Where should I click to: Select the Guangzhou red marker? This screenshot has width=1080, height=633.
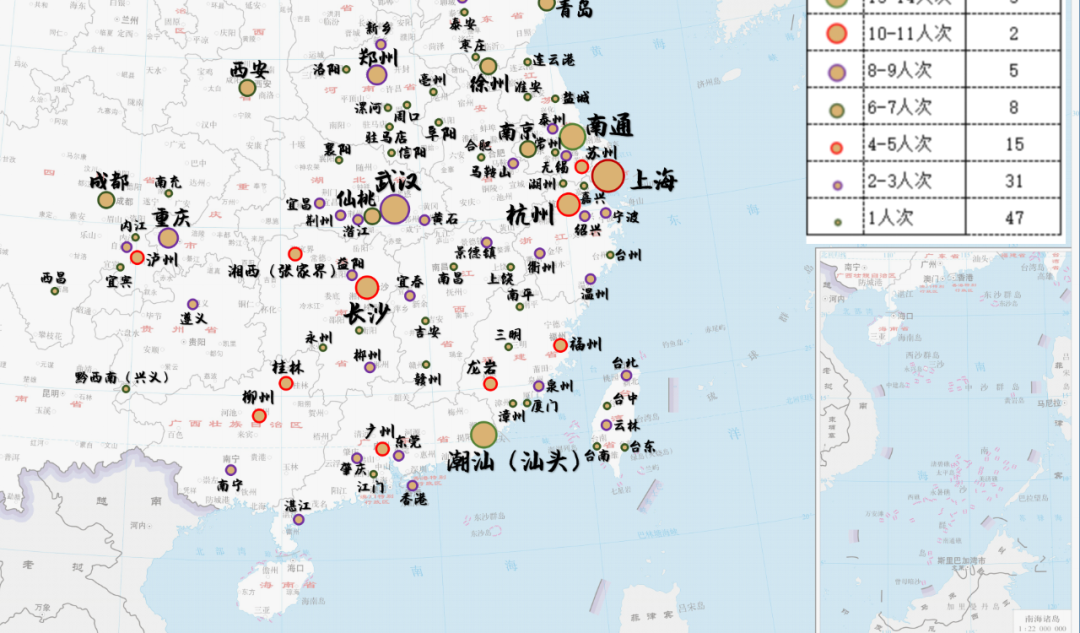(x=382, y=448)
